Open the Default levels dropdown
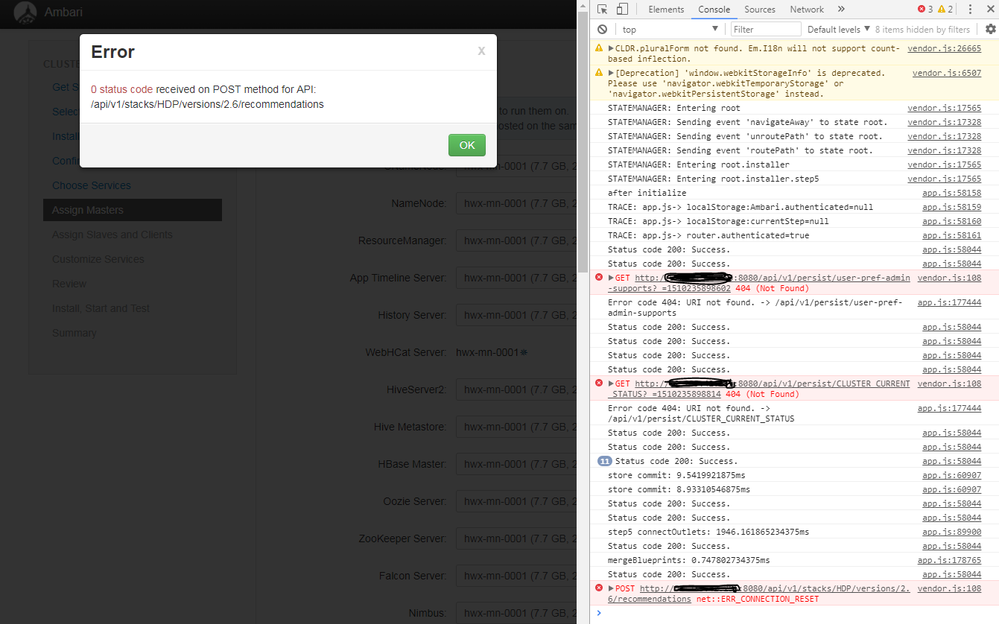This screenshot has width=999, height=624. 838,29
